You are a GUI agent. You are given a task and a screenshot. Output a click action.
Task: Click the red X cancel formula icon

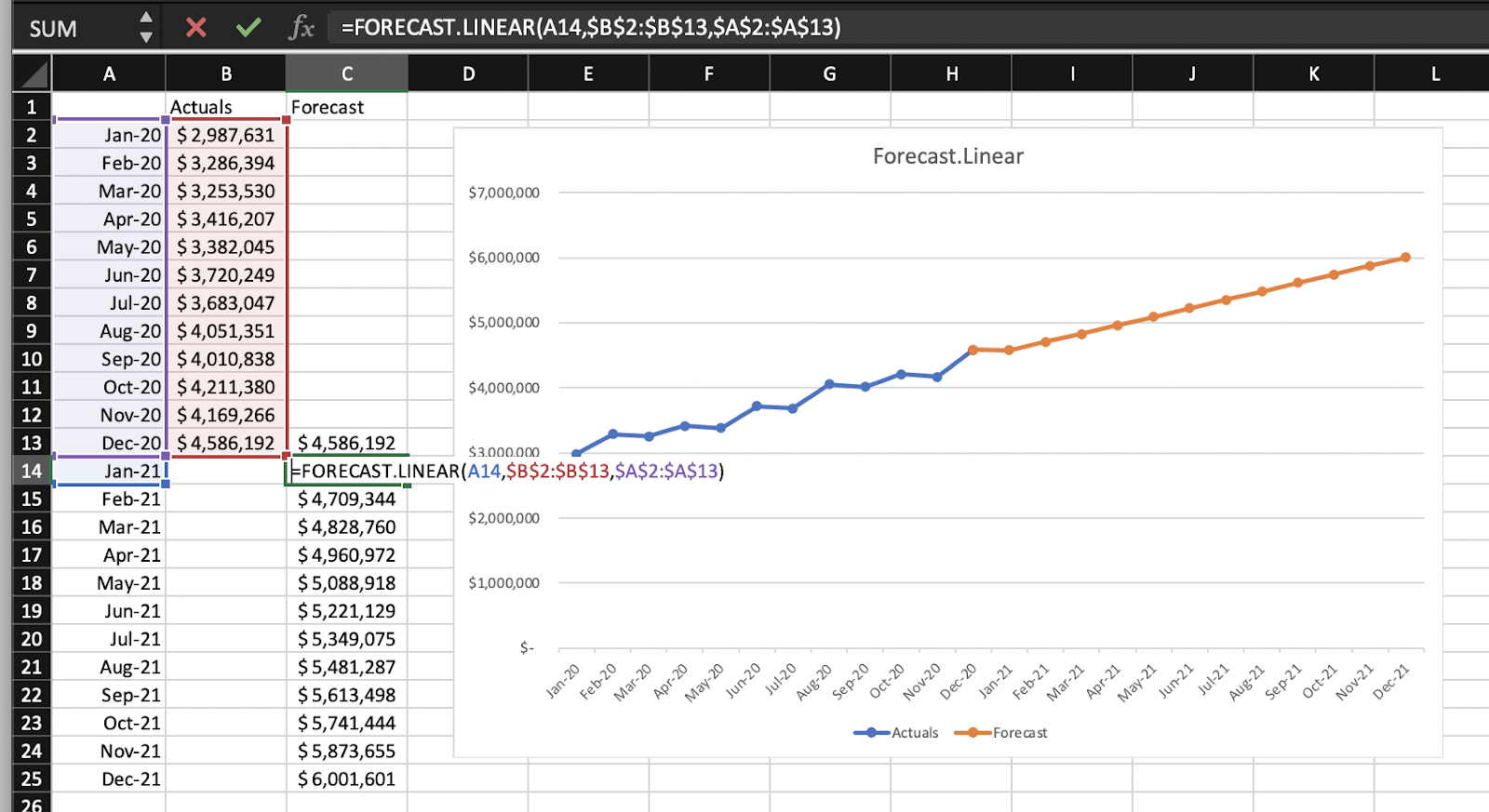click(x=195, y=28)
